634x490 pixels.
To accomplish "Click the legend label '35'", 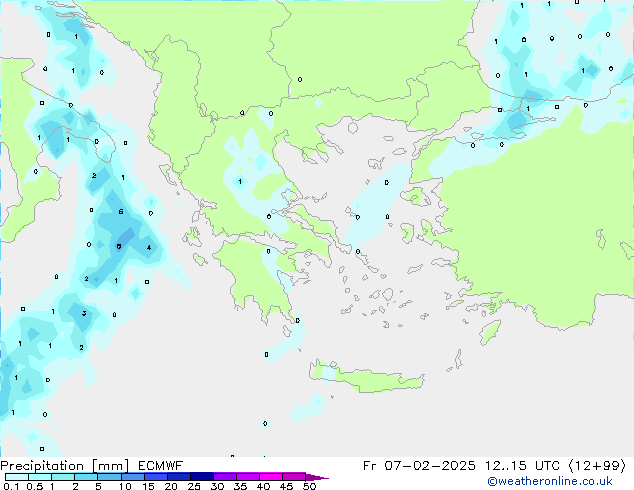I will [240, 486].
